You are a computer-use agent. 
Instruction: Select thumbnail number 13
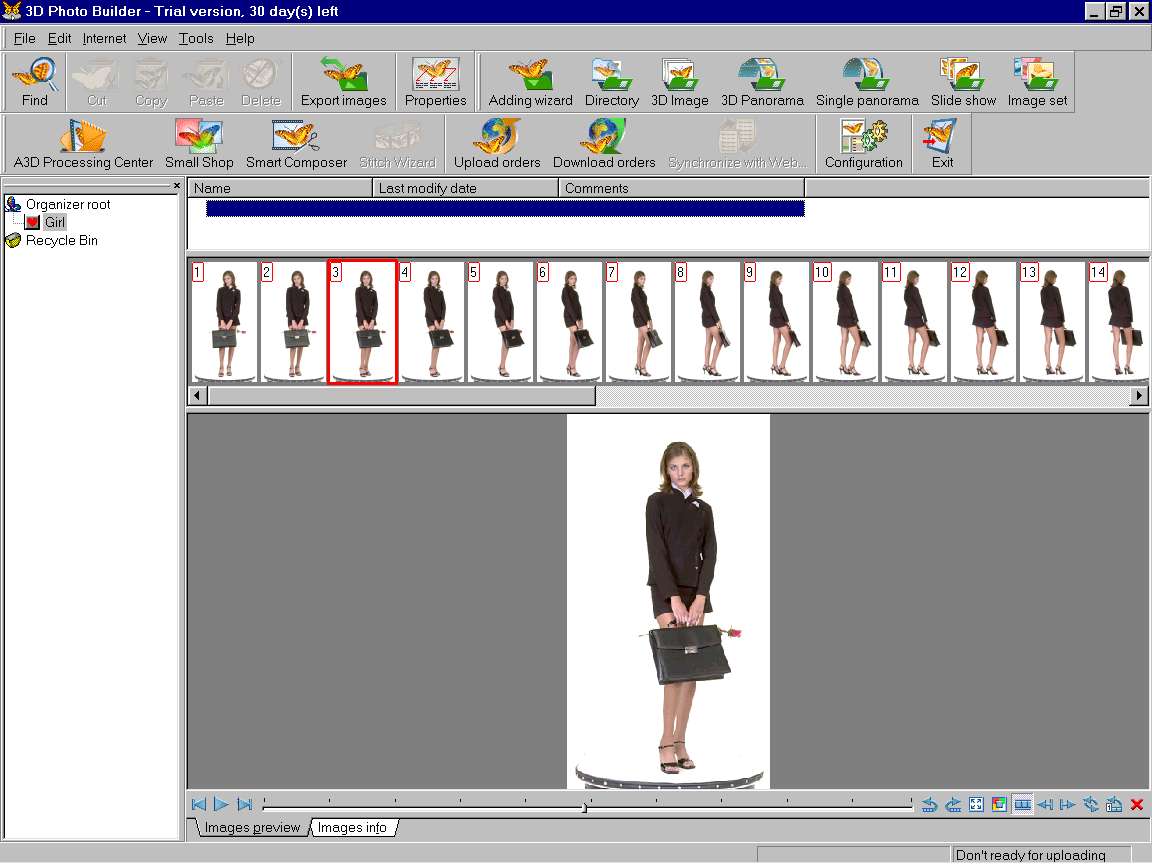tap(1054, 322)
